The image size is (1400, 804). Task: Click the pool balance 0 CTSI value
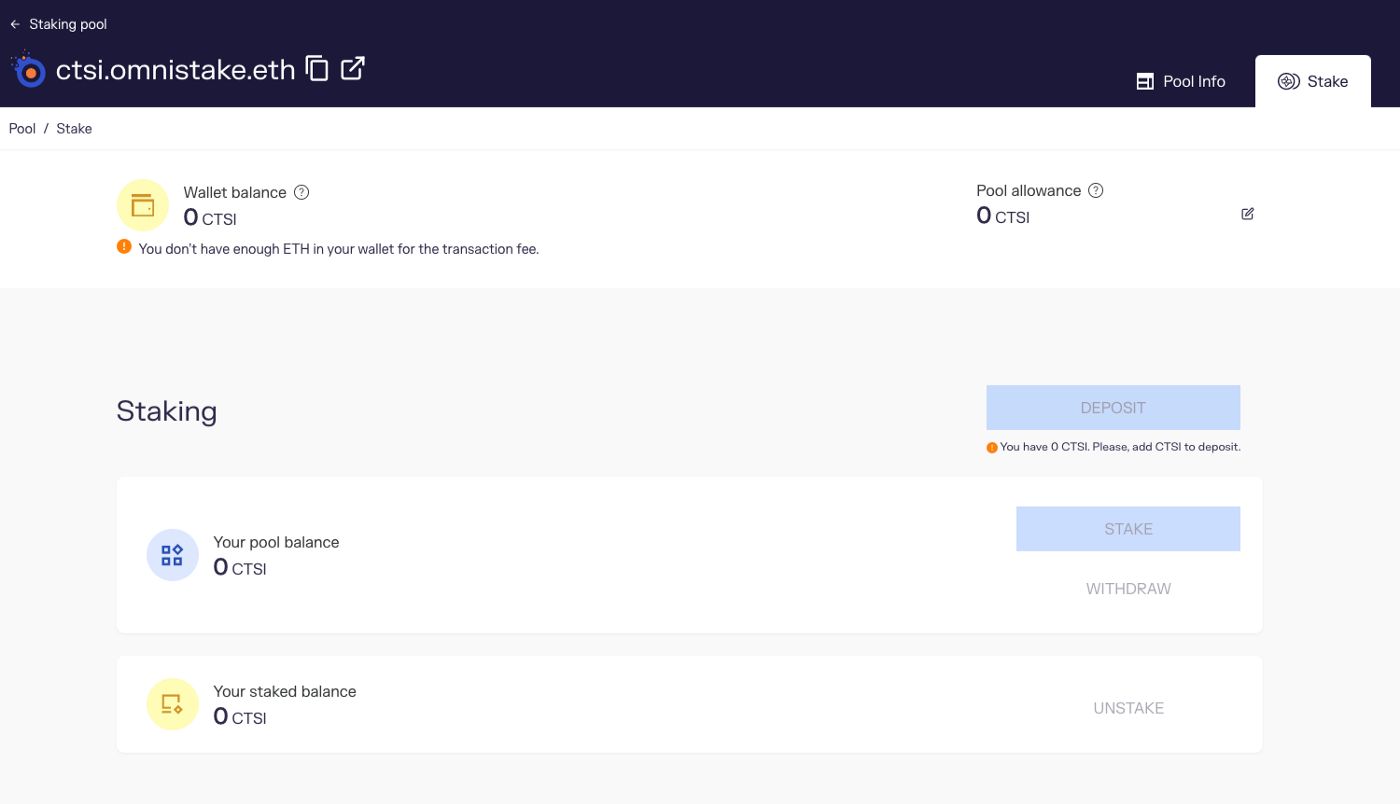tap(240, 568)
